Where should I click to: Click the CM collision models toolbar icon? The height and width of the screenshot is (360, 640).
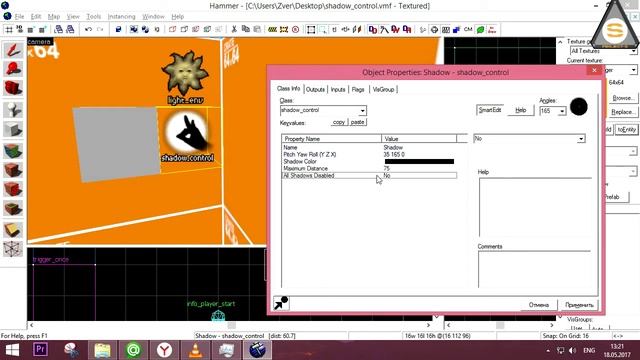point(468,29)
